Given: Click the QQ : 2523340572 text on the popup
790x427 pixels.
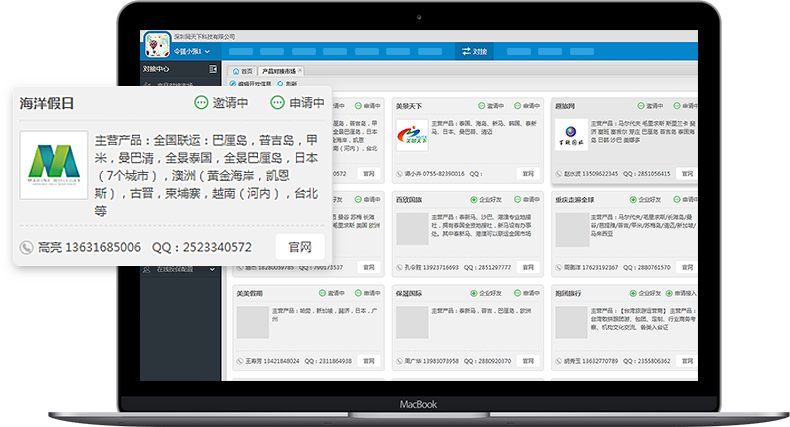Looking at the screenshot, I should pos(202,247).
